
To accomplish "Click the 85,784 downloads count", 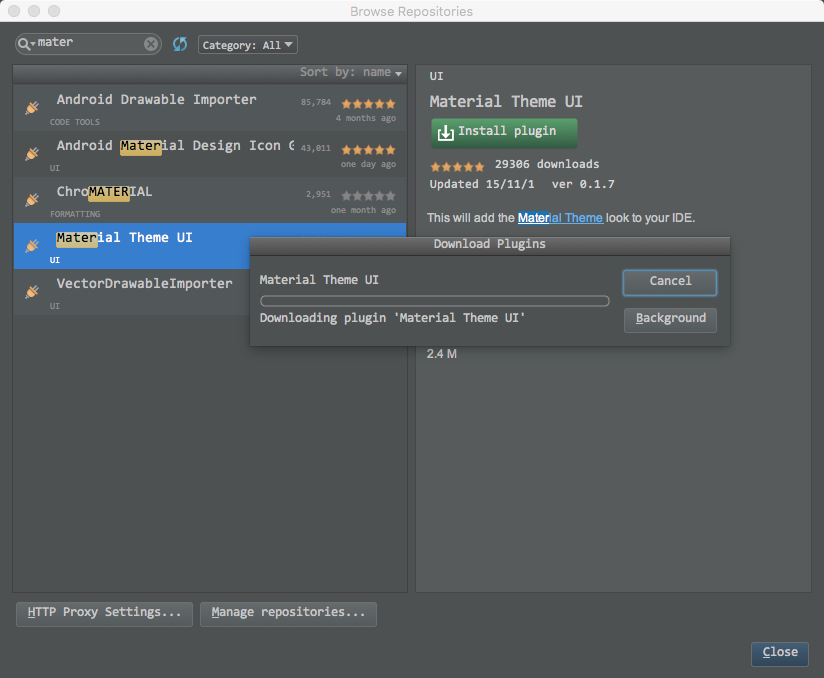I will [x=316, y=102].
